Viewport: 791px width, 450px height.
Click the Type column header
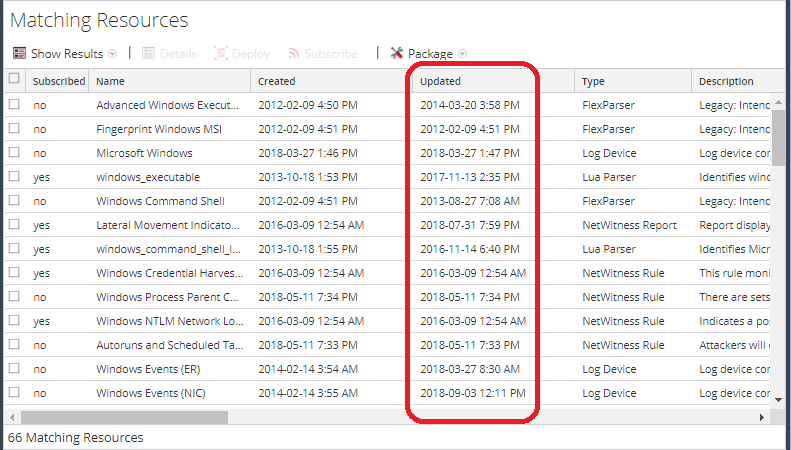pos(593,81)
